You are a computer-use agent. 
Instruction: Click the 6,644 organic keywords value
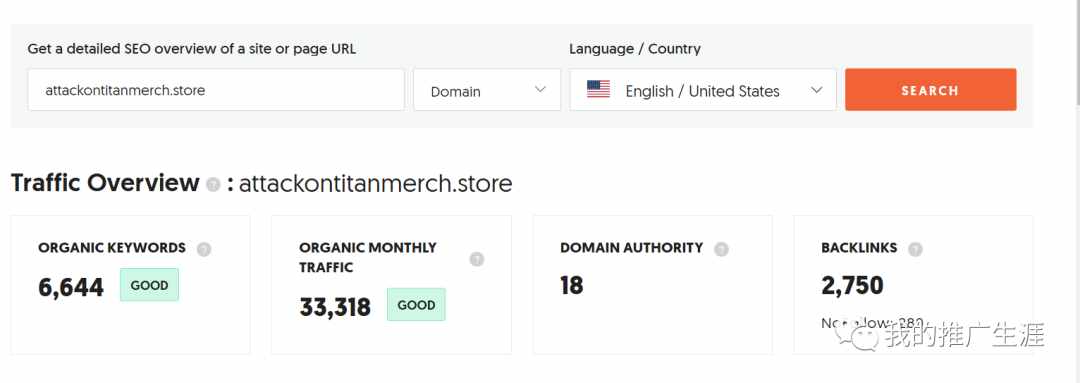coord(71,288)
